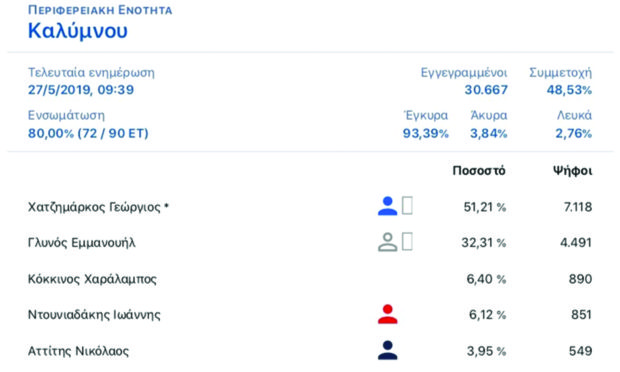Click the 7.118 vote count

578,207
